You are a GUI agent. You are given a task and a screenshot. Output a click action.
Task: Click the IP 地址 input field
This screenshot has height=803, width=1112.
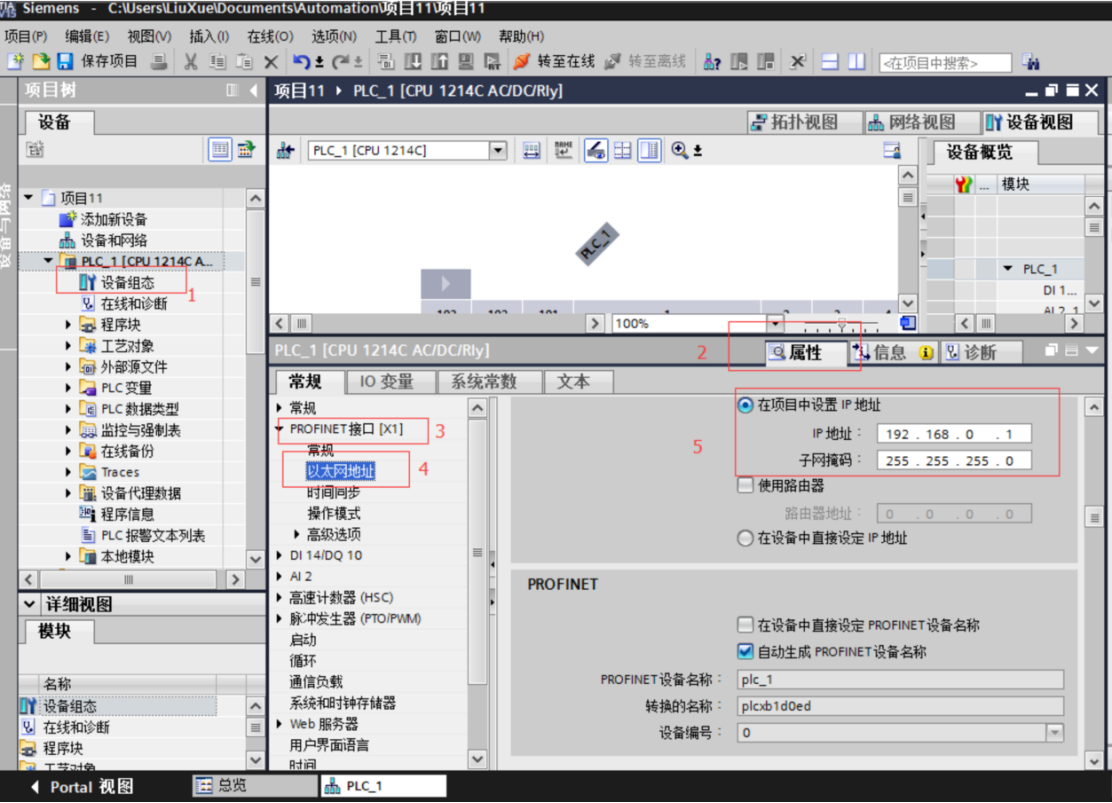pos(954,433)
